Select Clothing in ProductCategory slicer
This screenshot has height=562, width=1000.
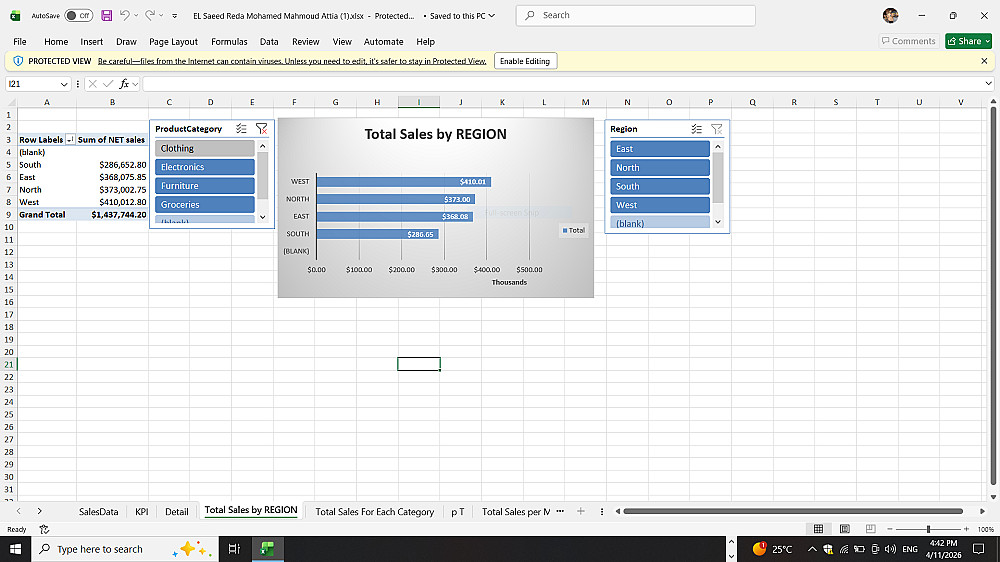pos(205,148)
